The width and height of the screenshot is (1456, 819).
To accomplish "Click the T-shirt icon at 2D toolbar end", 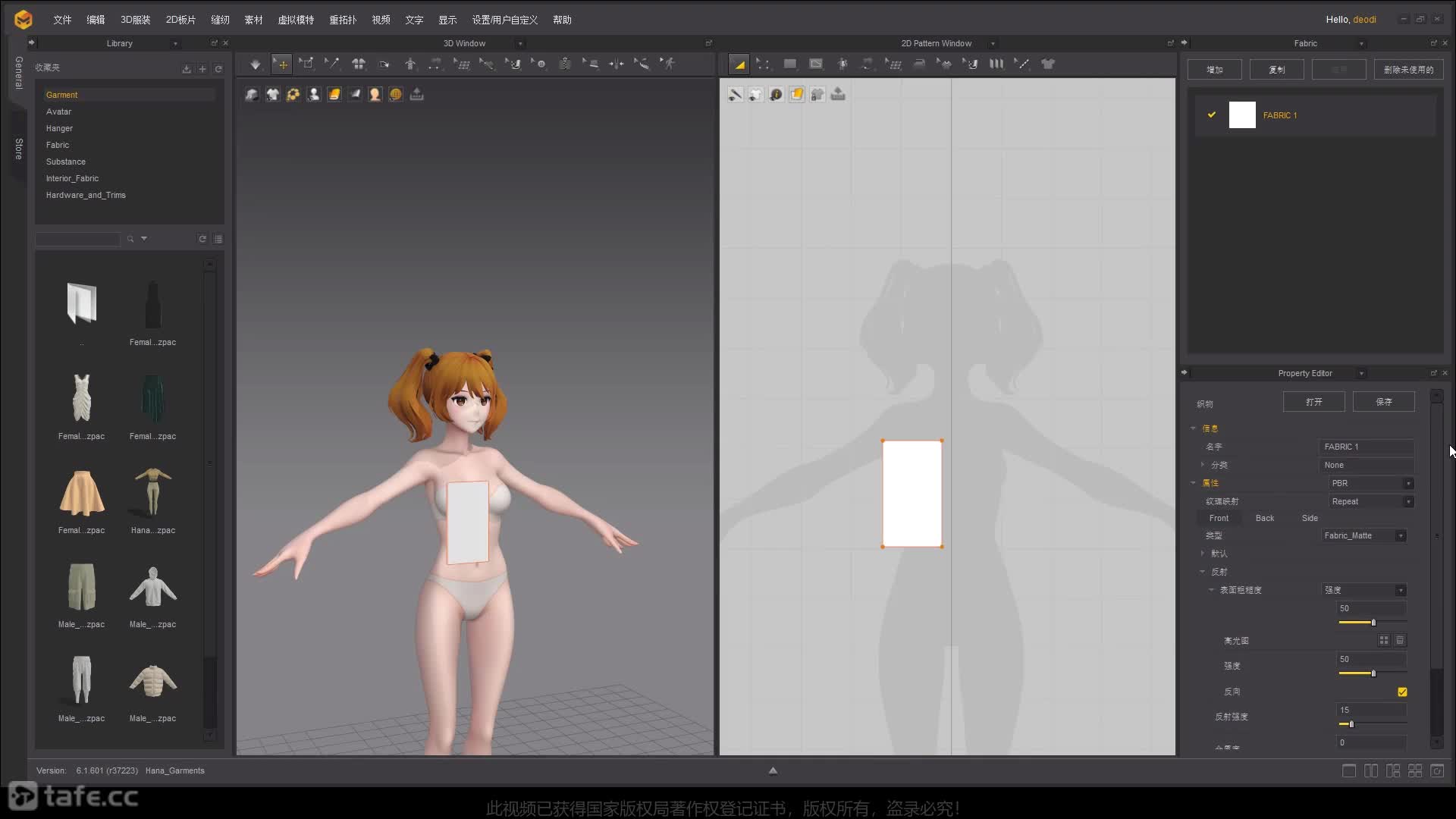I will click(x=1048, y=64).
